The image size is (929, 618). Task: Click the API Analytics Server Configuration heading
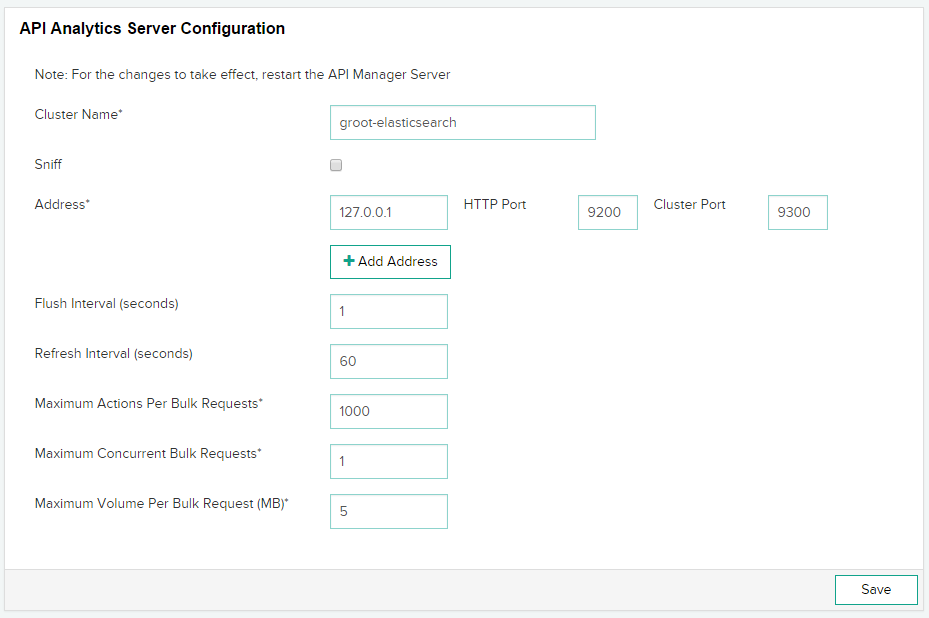152,29
